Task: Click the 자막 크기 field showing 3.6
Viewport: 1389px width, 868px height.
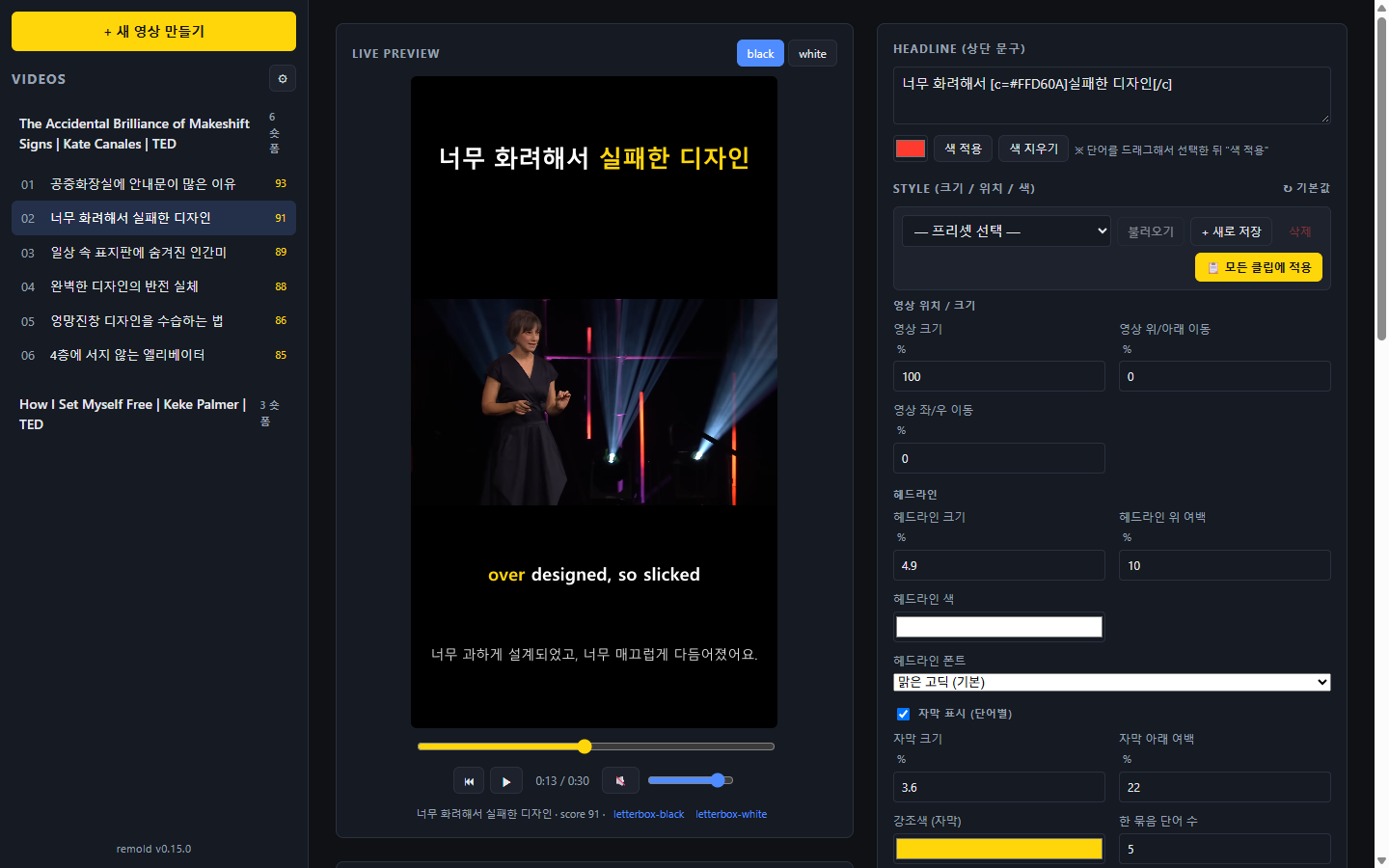Action: click(999, 787)
